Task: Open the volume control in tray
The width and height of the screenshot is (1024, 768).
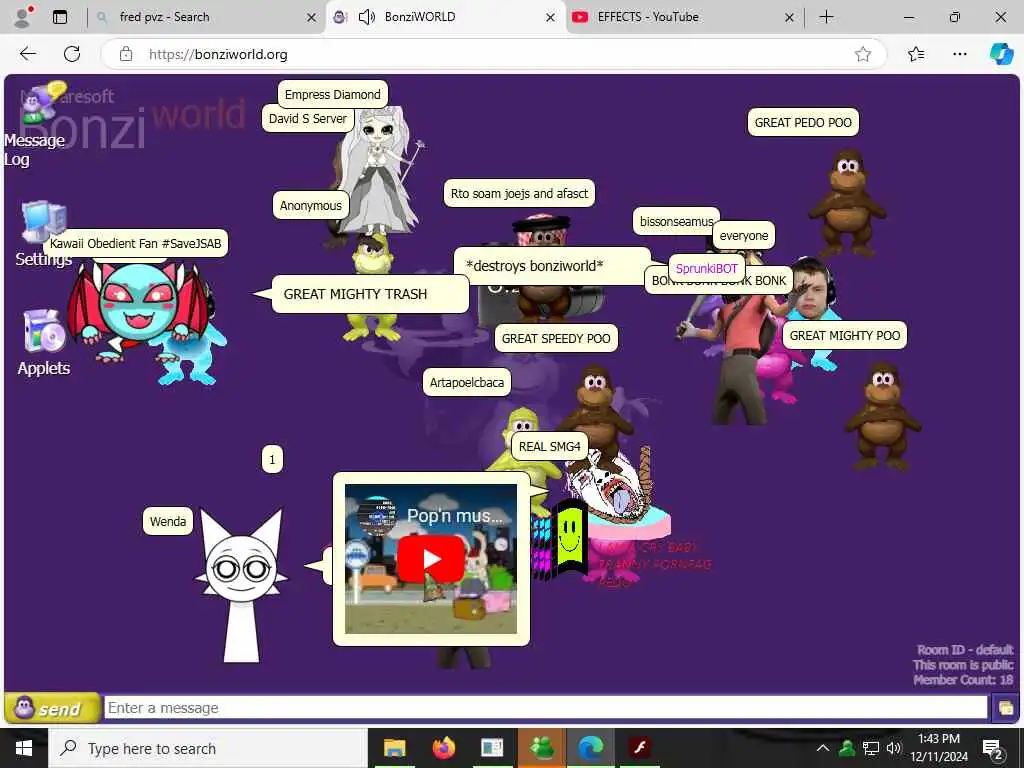Action: 894,748
